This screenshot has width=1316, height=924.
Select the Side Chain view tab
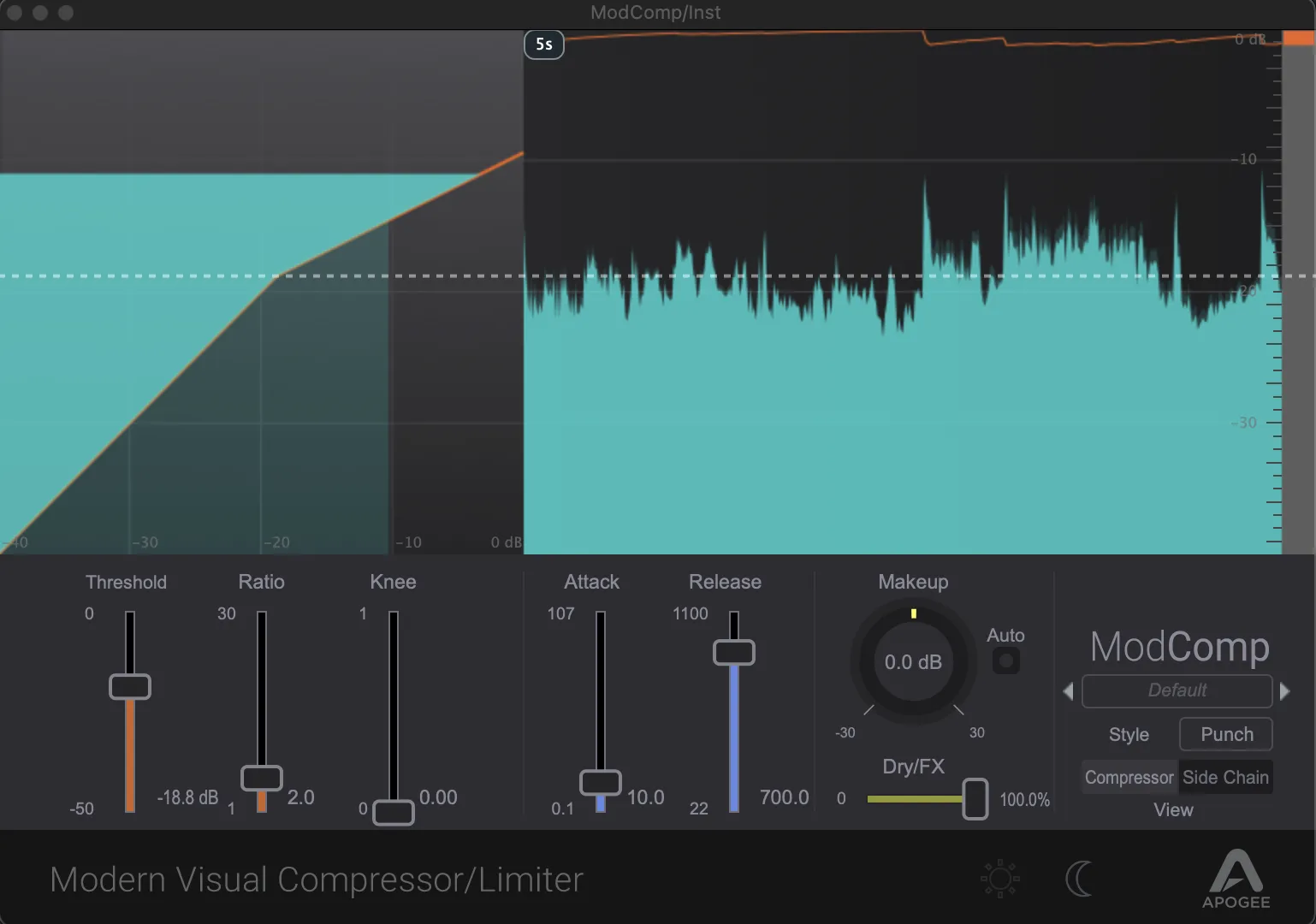(1225, 777)
